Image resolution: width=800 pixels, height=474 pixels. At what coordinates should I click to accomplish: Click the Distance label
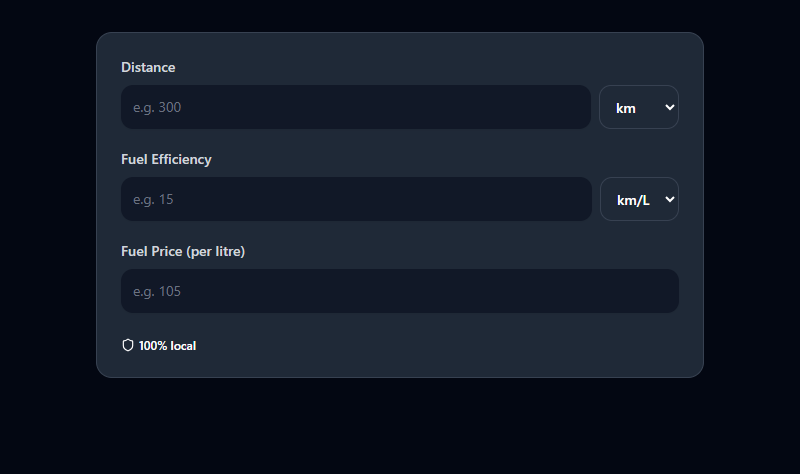point(148,67)
